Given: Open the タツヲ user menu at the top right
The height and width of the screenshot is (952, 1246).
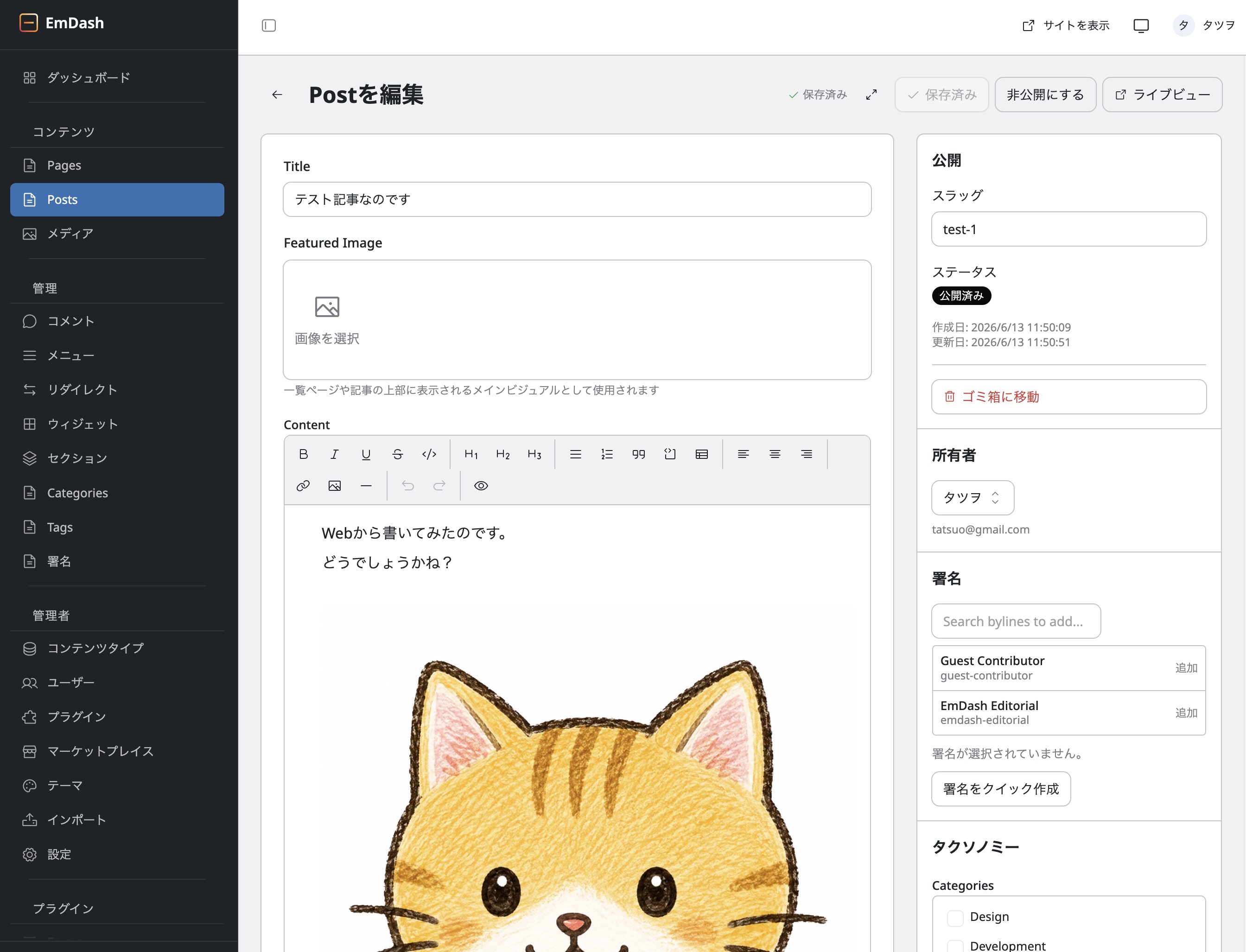Looking at the screenshot, I should (1204, 25).
